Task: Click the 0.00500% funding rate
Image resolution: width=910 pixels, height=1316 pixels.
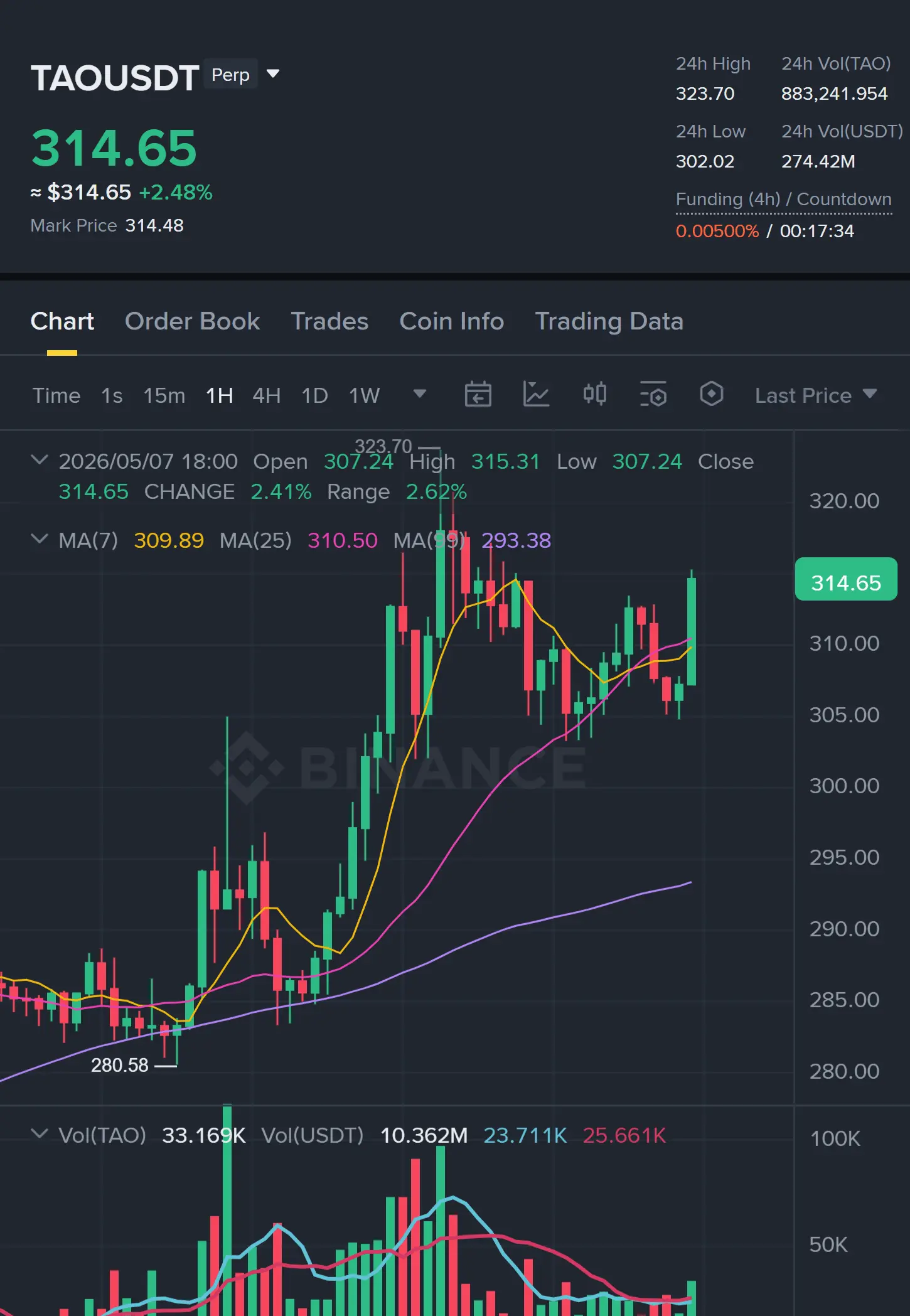Action: [717, 231]
